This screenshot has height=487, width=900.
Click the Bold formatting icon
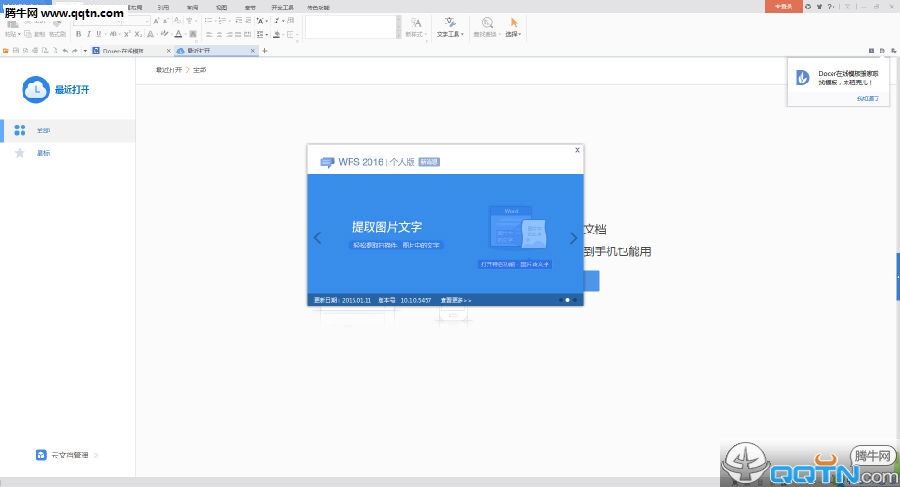tap(78, 34)
